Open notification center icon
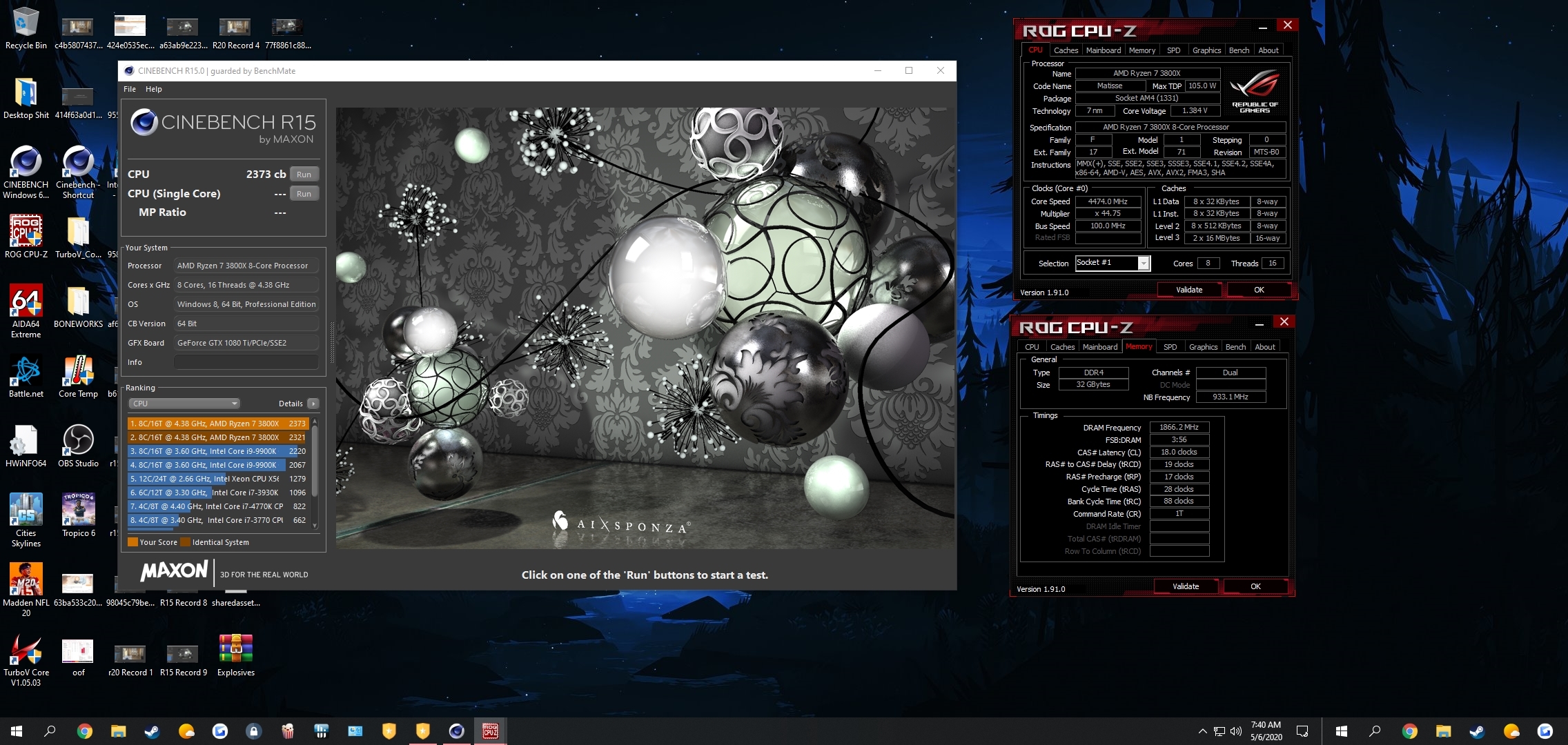The width and height of the screenshot is (1568, 745). pos(1302,731)
